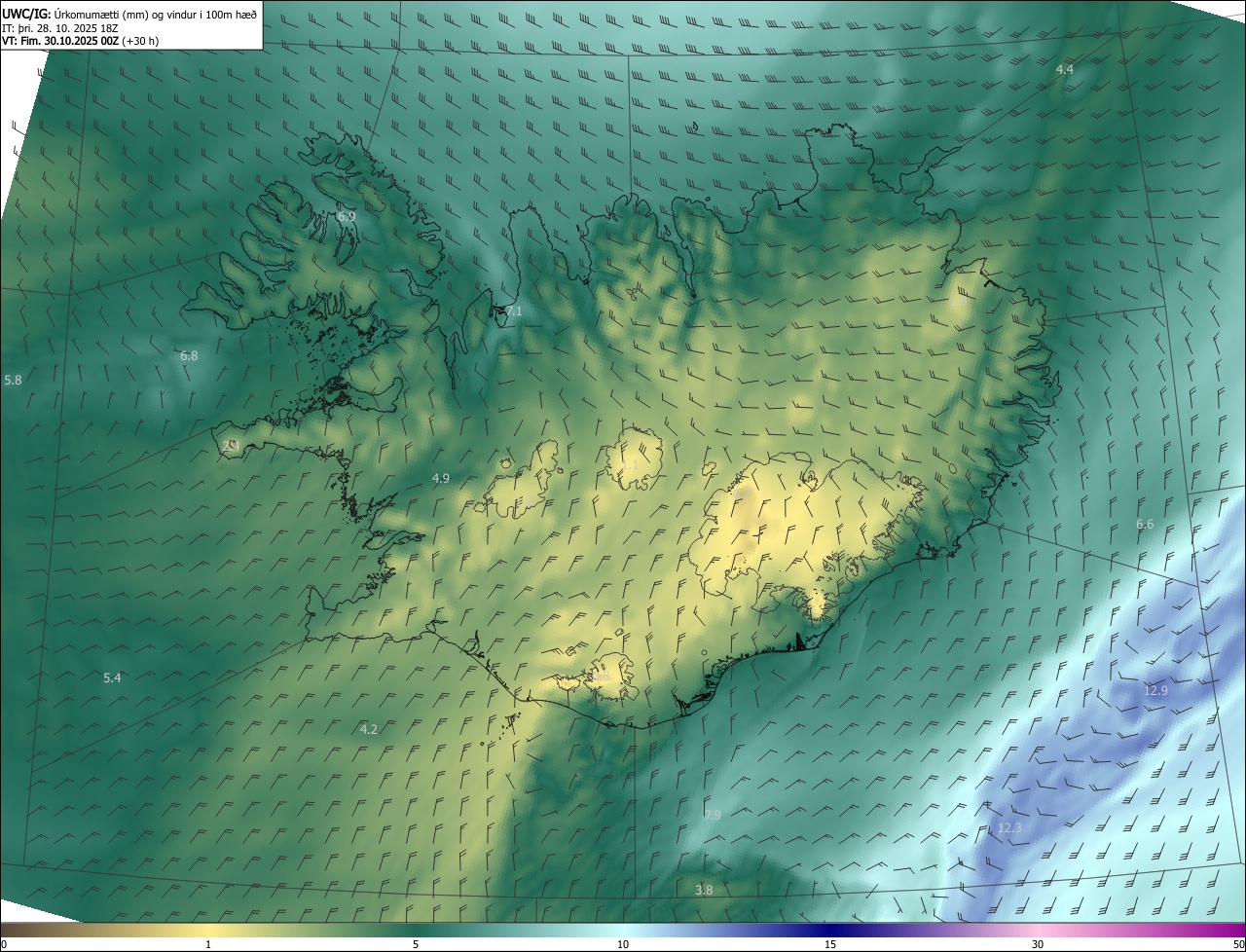Select the 15 mark on color scale
The image size is (1246, 952).
tap(830, 944)
